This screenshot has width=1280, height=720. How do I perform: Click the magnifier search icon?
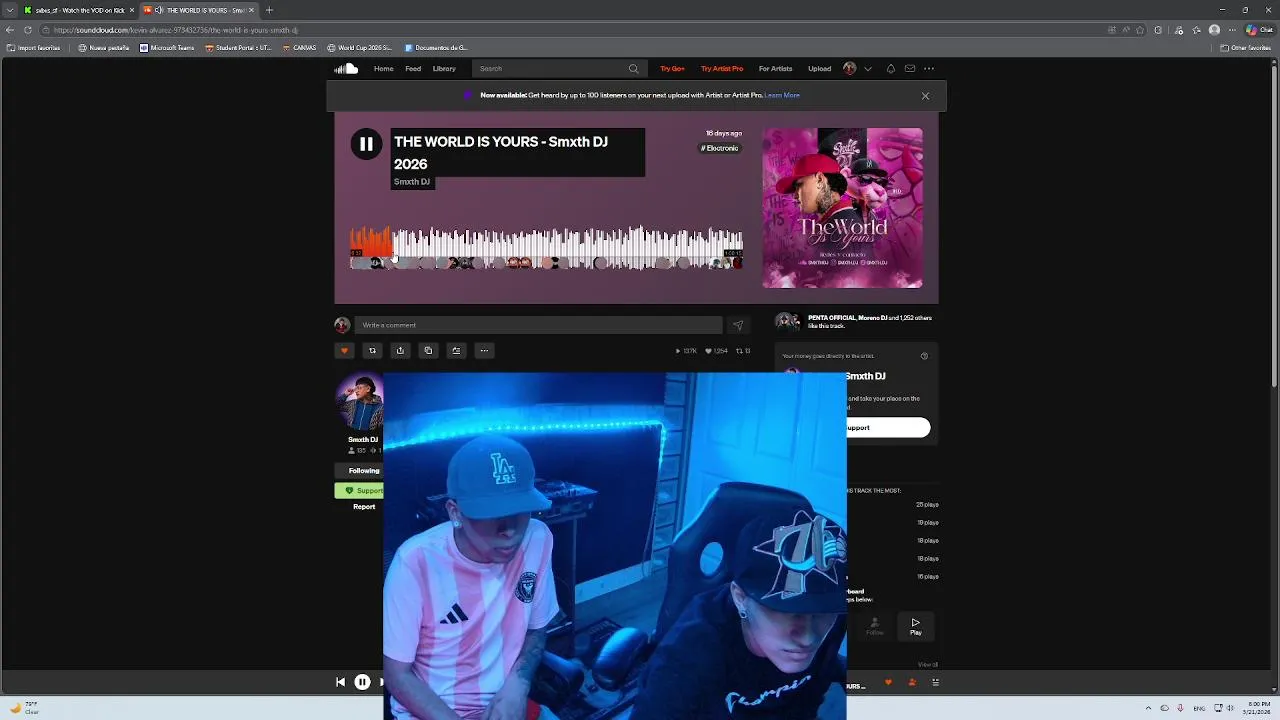point(633,69)
